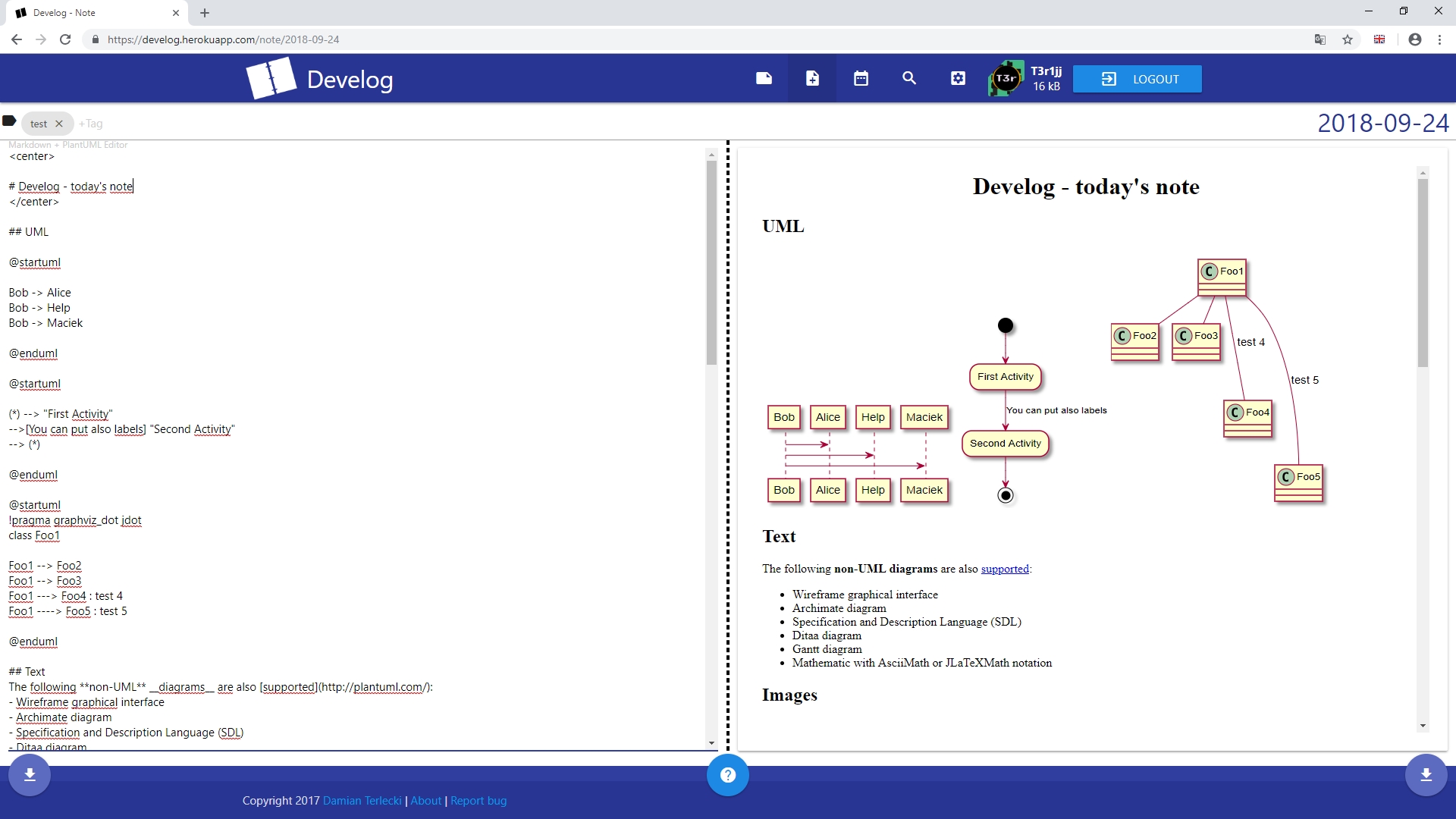The height and width of the screenshot is (819, 1456).
Task: Click the editor scrollbar up arrow
Action: pyautogui.click(x=711, y=155)
